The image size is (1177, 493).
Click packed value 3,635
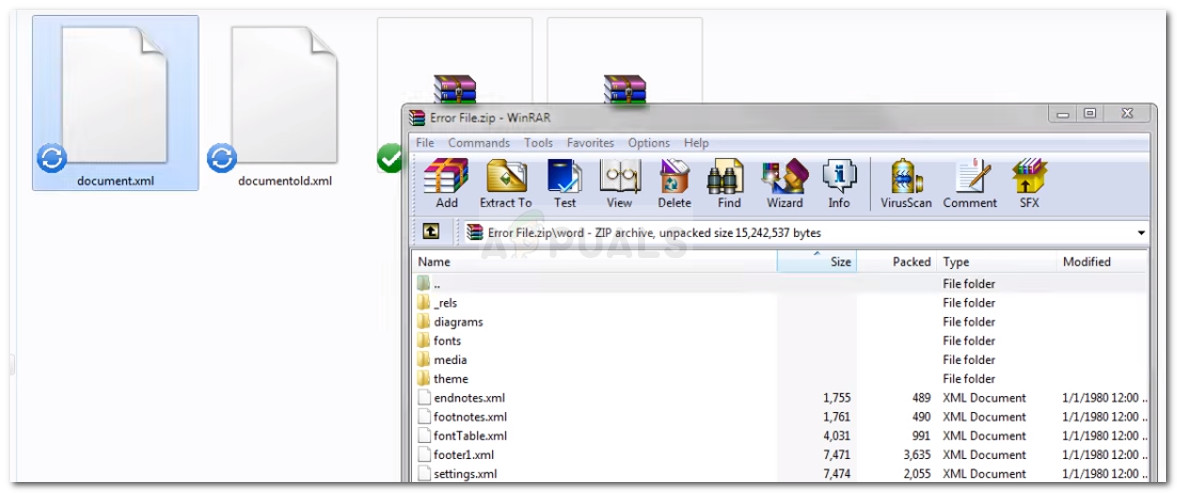point(917,455)
